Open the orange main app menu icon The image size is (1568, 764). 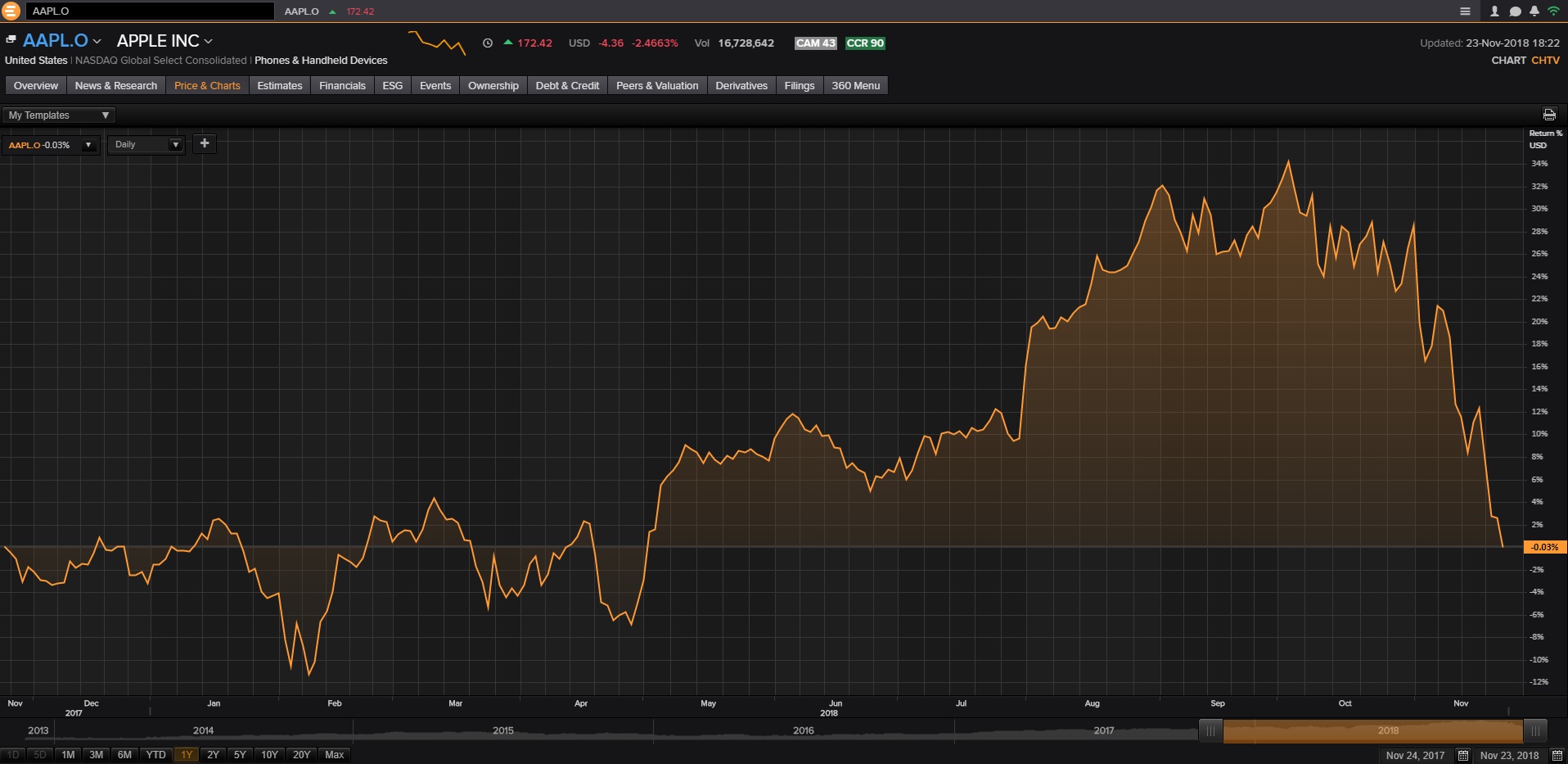(x=11, y=11)
